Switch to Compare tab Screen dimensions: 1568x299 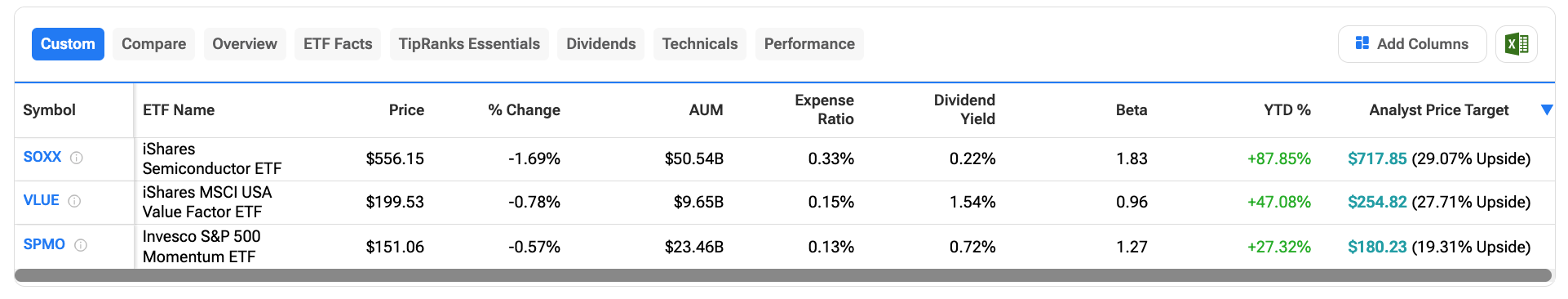(x=153, y=44)
